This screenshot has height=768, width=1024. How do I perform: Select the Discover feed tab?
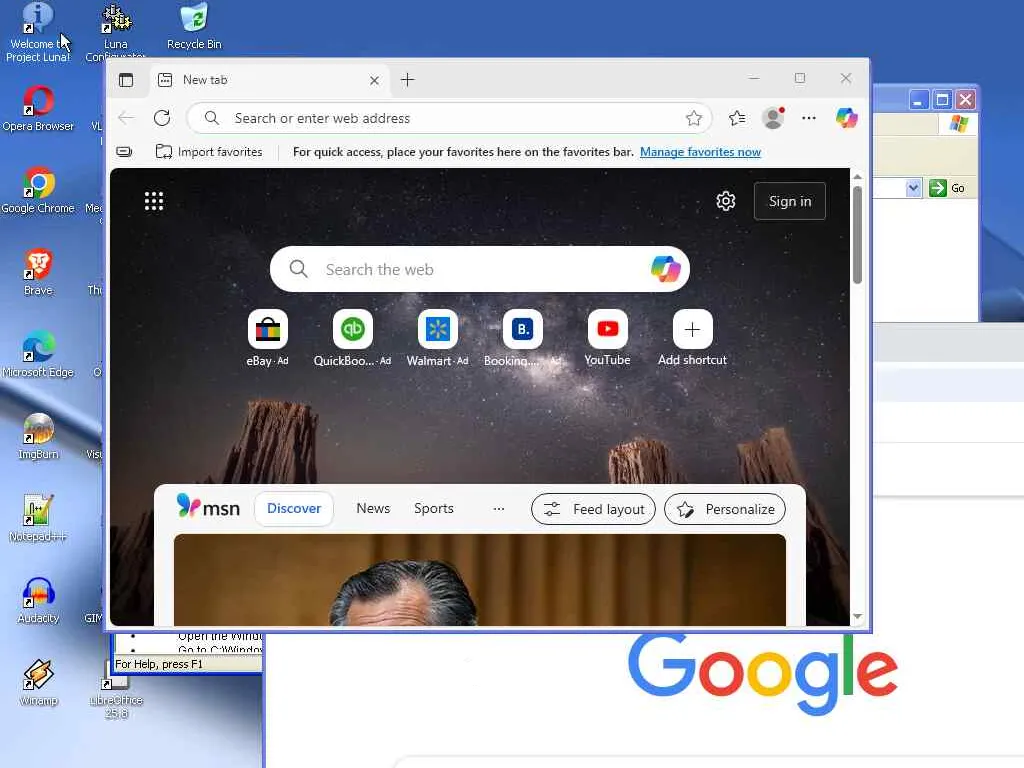pyautogui.click(x=294, y=509)
